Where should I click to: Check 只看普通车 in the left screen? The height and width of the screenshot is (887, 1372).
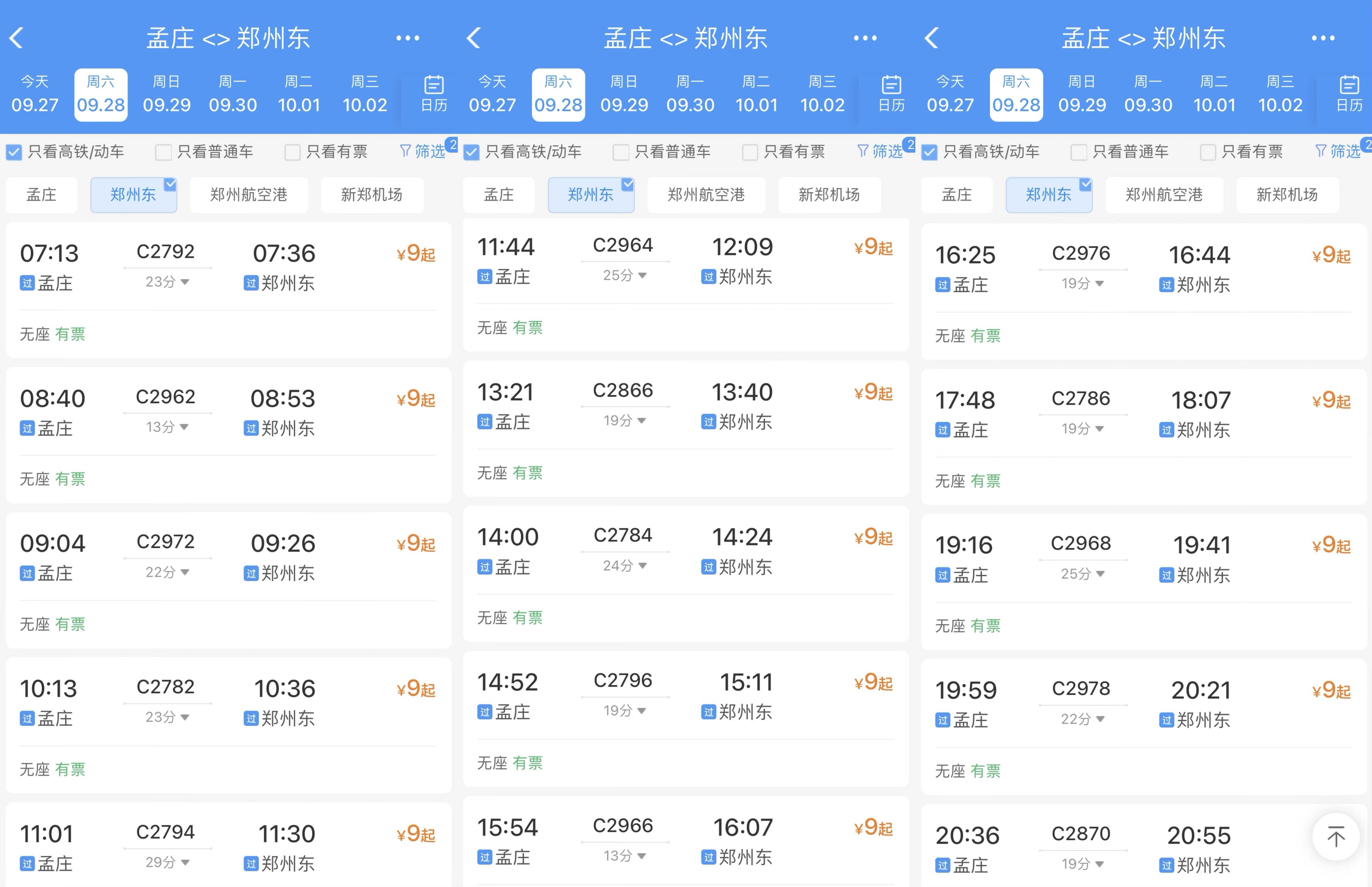point(164,152)
